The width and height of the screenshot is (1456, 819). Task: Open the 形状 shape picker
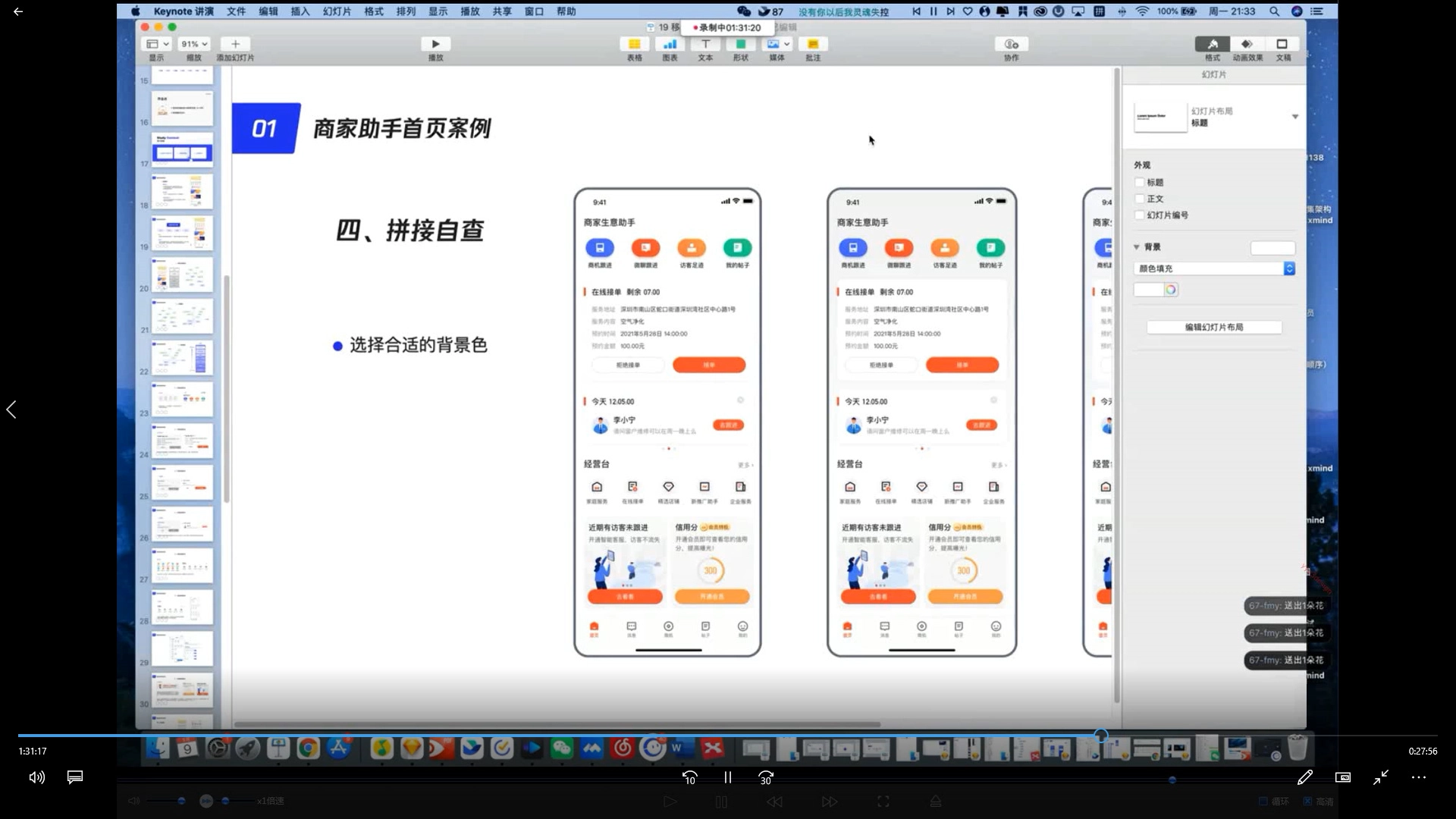coord(741,44)
